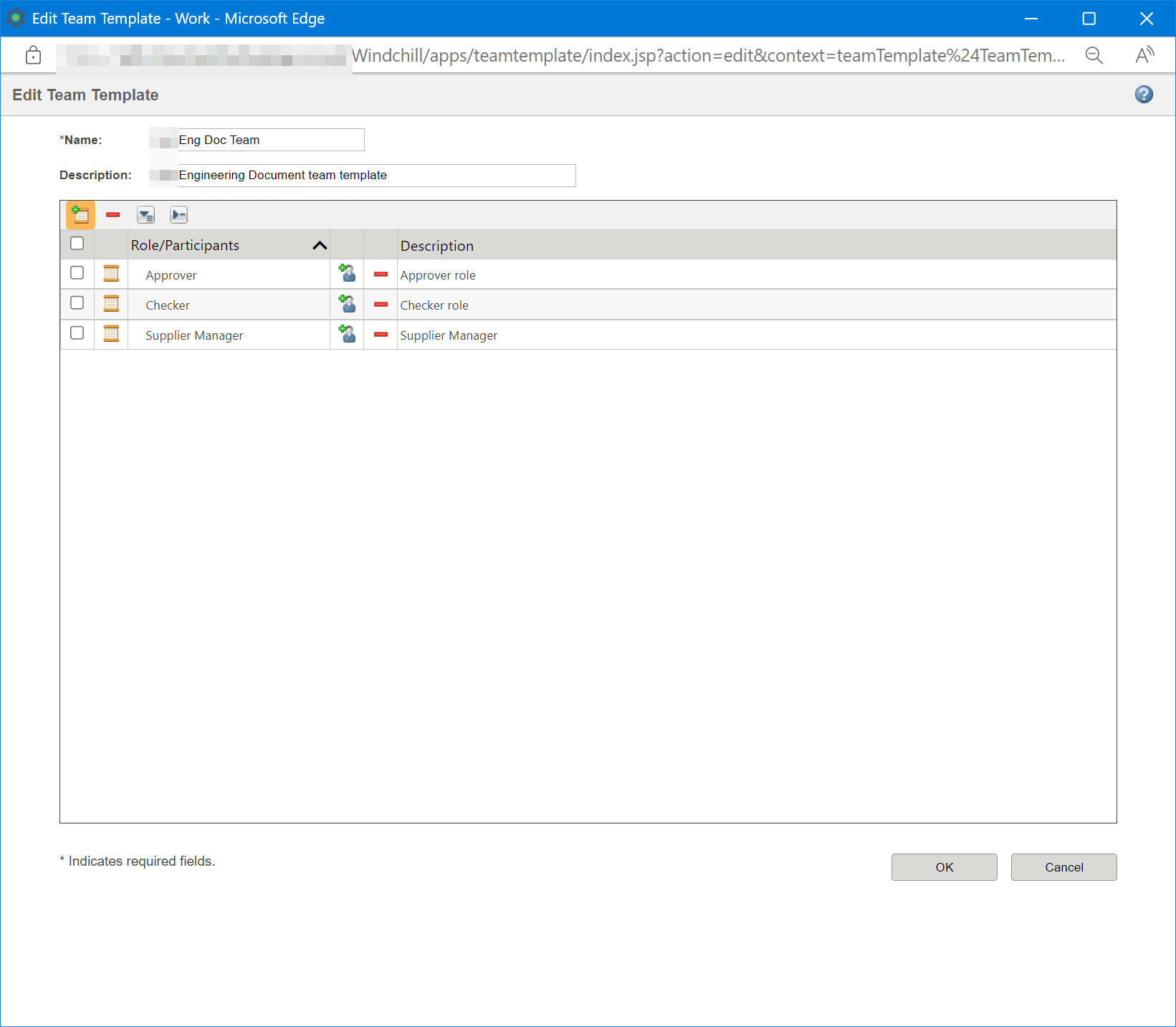The height and width of the screenshot is (1027, 1176).
Task: Check the select-all checkbox in the table header
Action: 77,244
